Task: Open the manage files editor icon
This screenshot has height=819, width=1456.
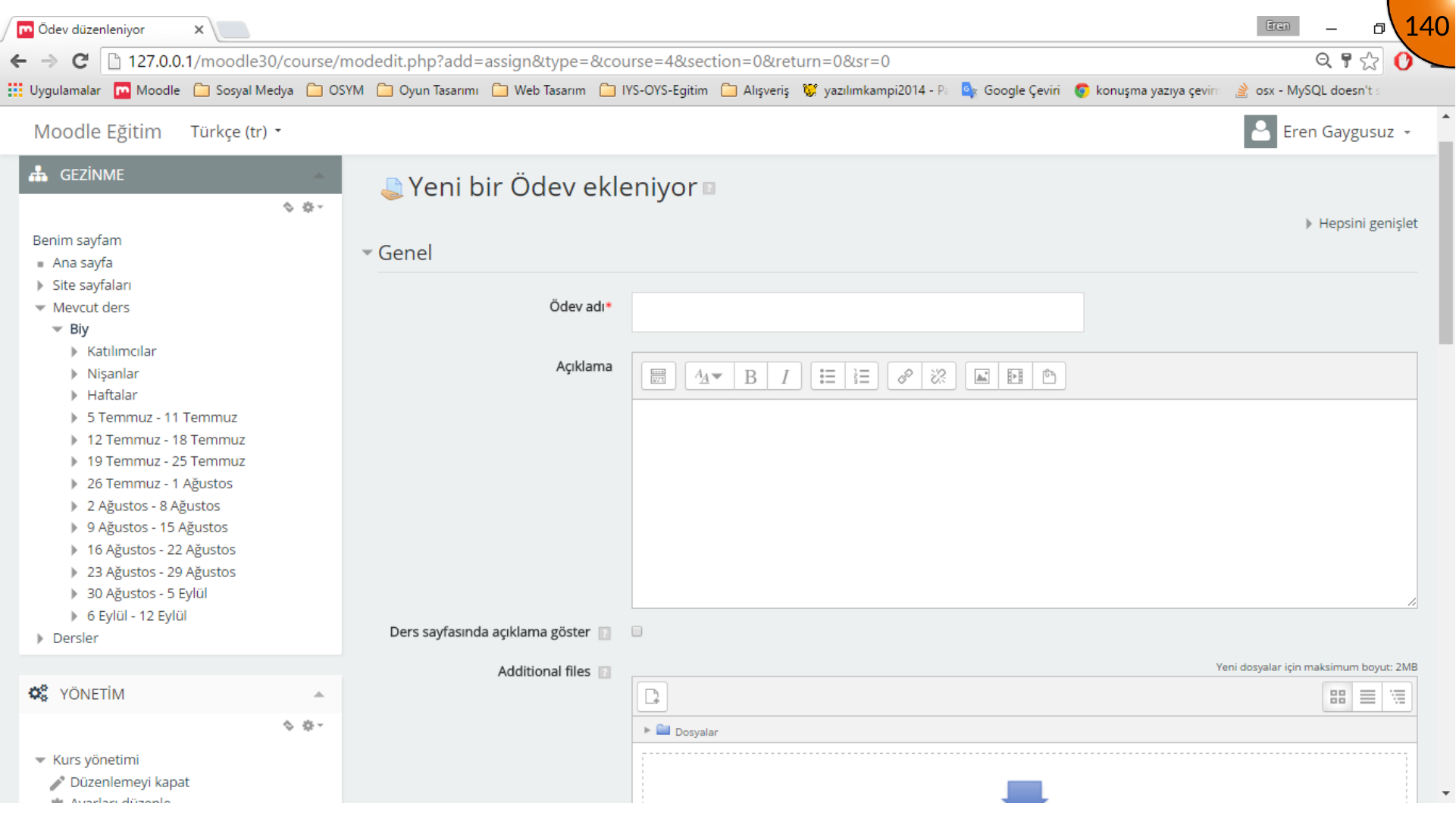Action: click(x=1049, y=376)
